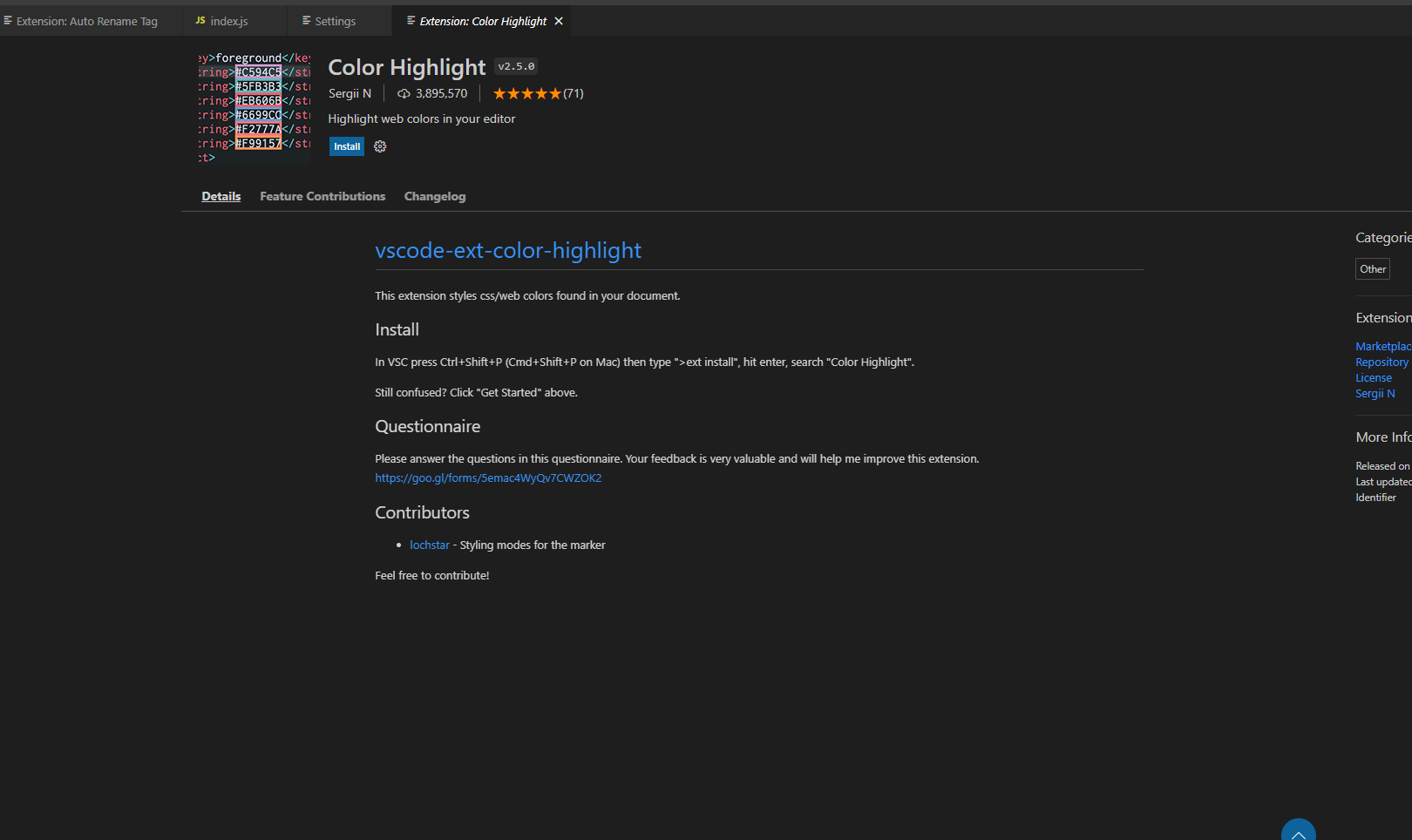Click the JS icon of index.js tab
Viewport: 1412px width, 840px height.
click(x=200, y=20)
